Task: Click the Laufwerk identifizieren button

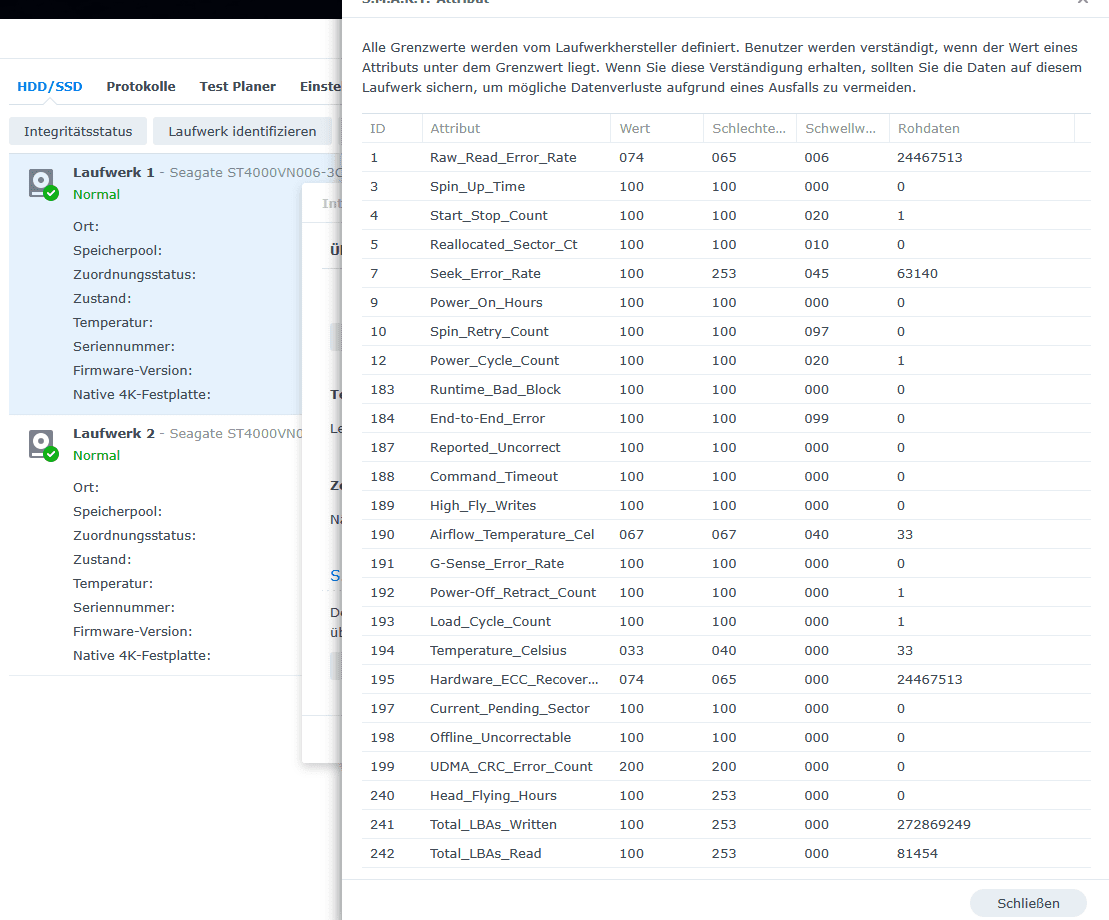Action: point(242,132)
